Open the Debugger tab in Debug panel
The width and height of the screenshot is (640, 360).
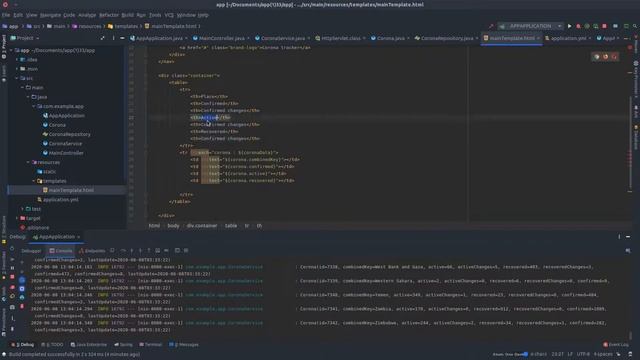coord(31,251)
